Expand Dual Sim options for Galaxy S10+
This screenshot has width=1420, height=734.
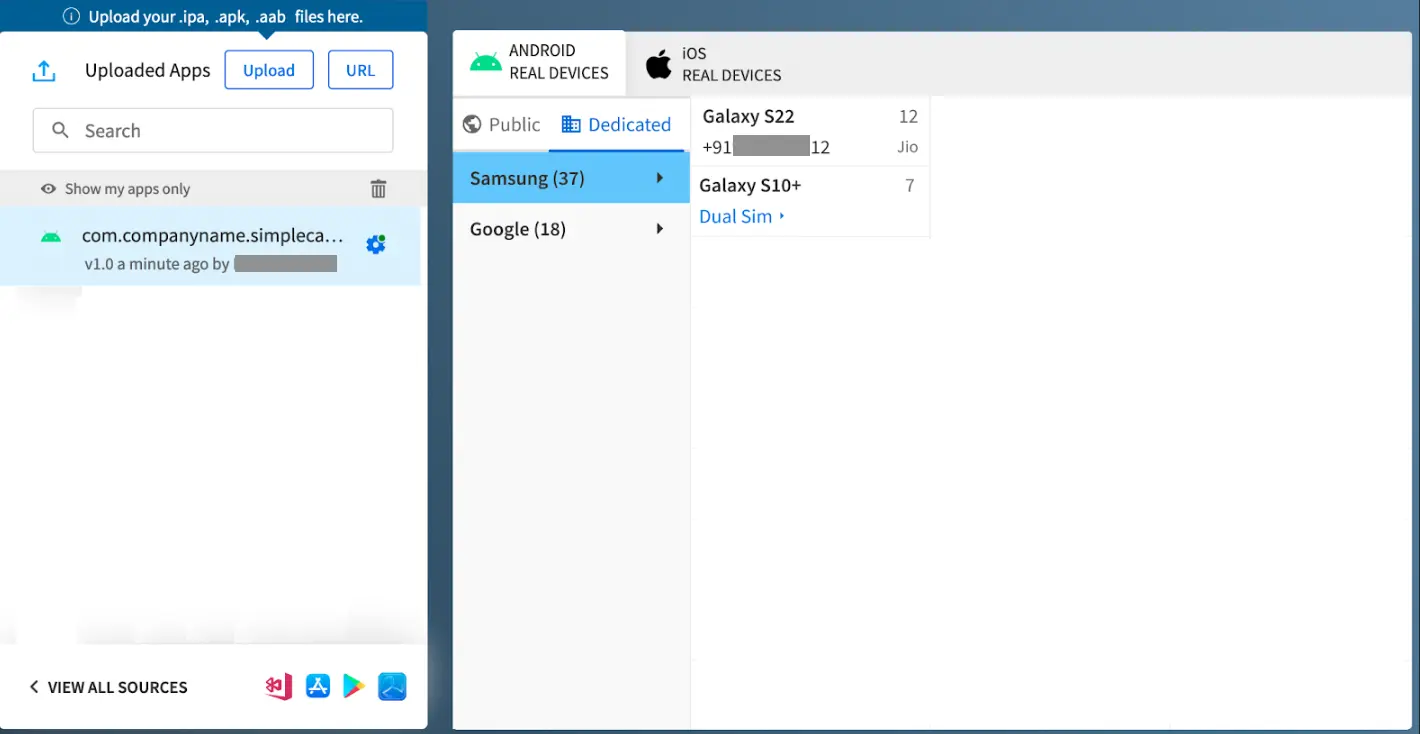click(x=742, y=216)
